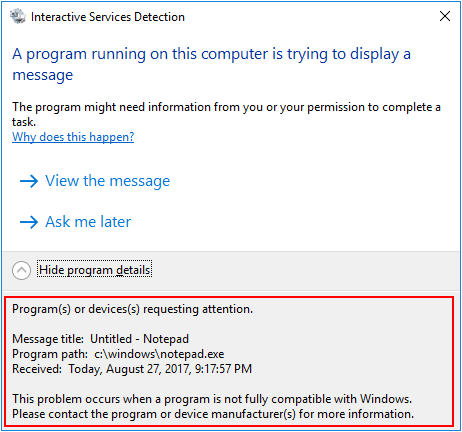Collapse details using the circular chevron icon
Image resolution: width=462 pixels, height=432 pixels.
point(21,270)
